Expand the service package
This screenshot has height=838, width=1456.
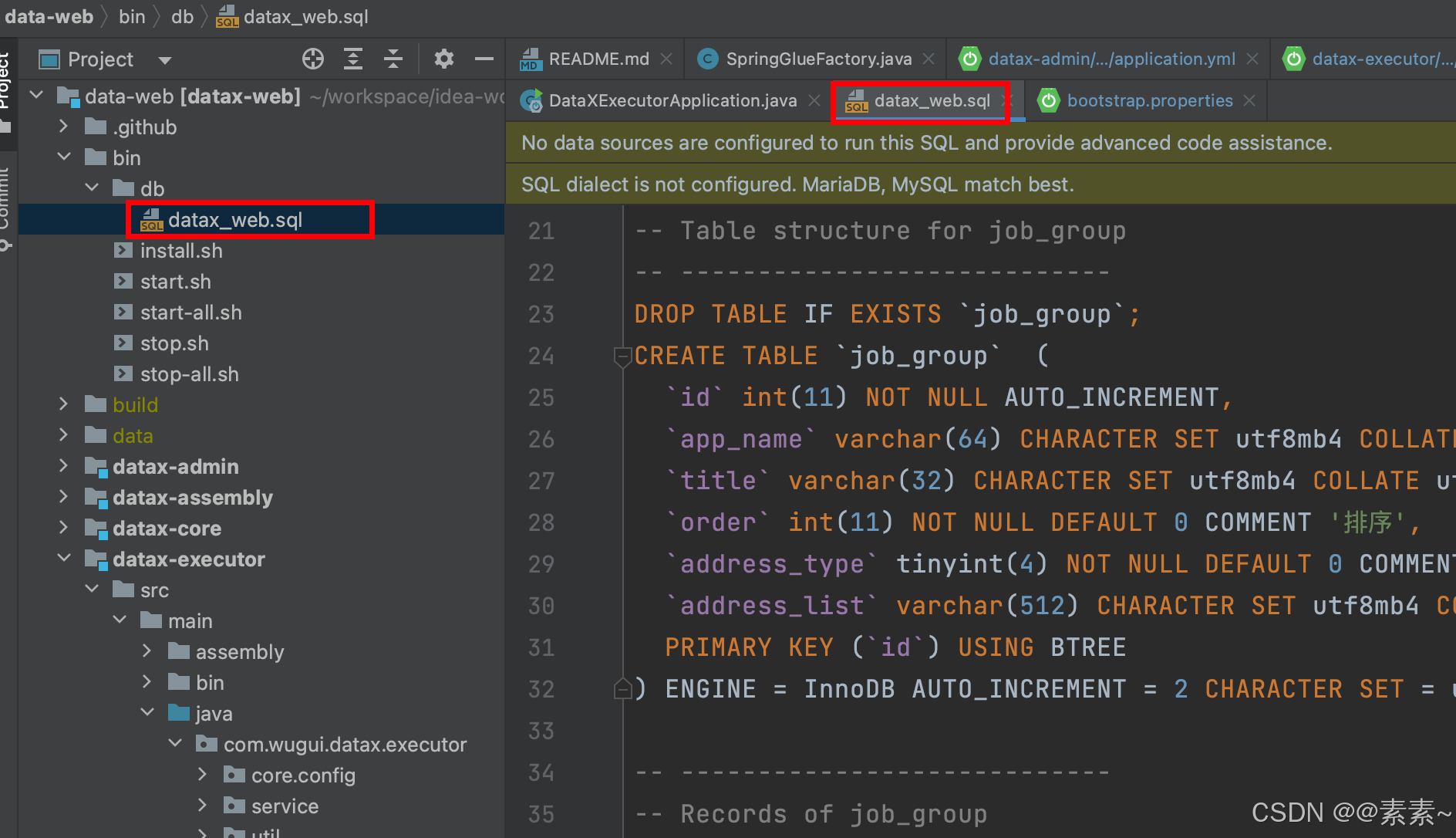202,806
